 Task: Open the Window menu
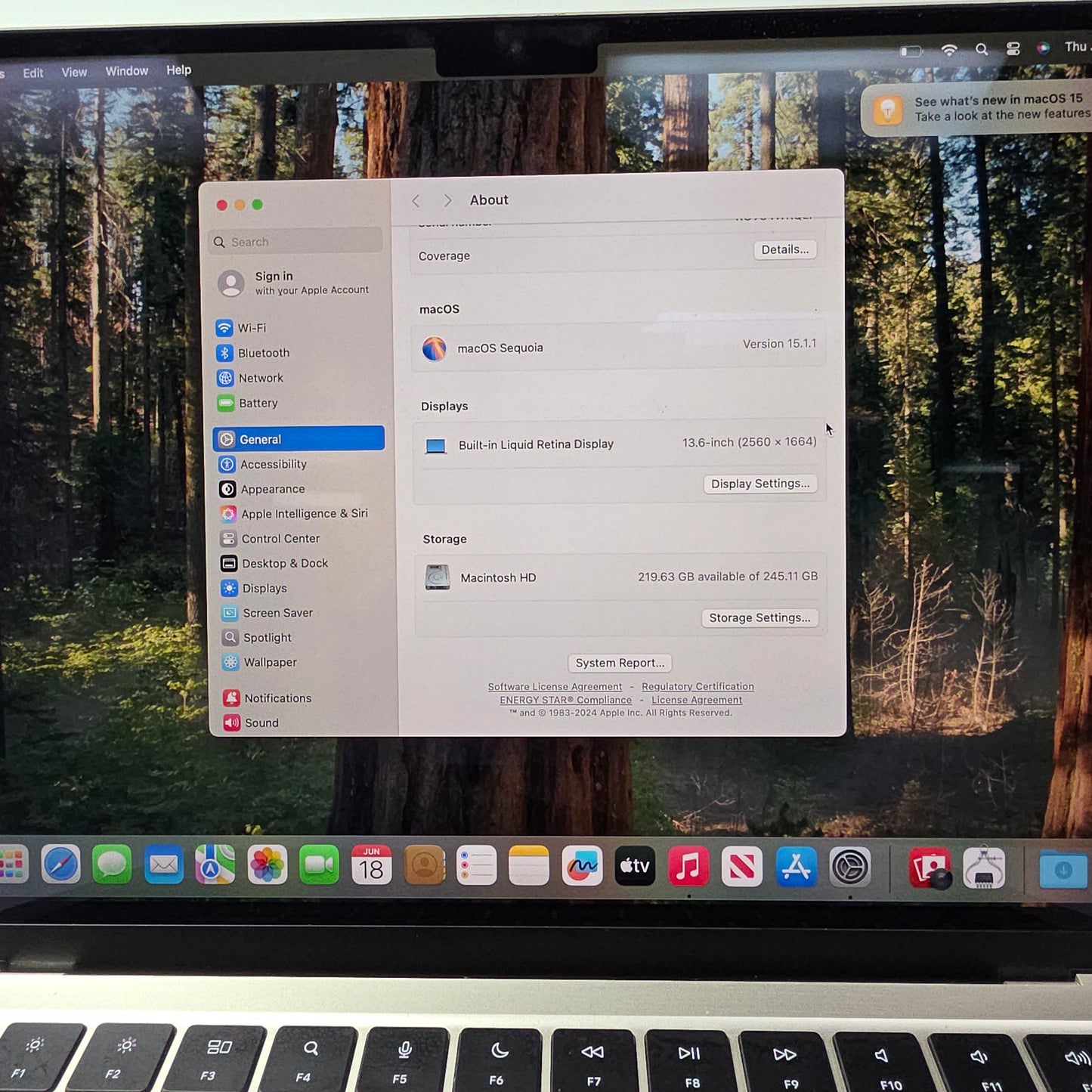pyautogui.click(x=127, y=71)
